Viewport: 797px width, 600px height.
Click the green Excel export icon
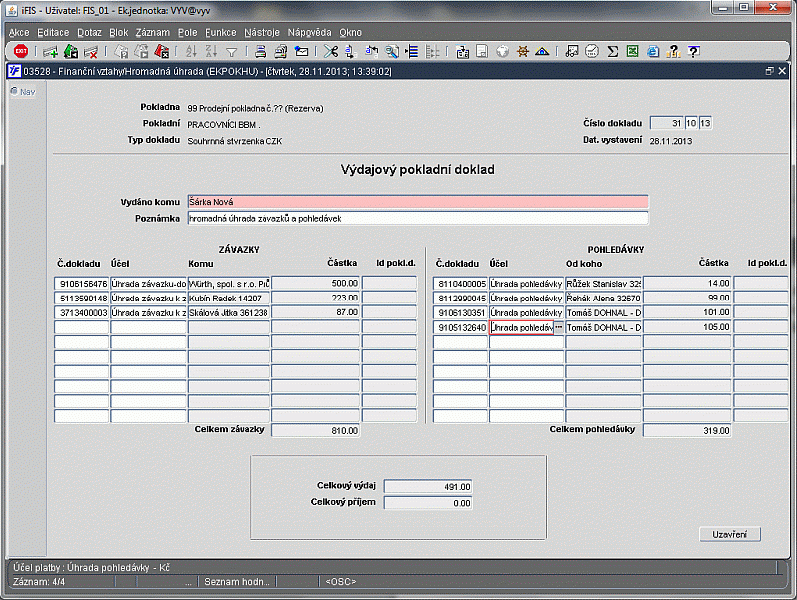632,51
